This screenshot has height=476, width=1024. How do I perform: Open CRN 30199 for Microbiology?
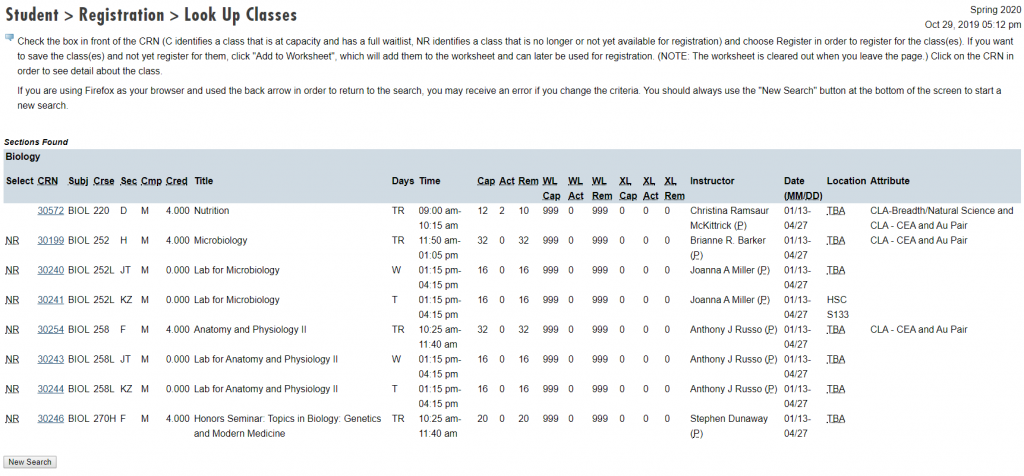pyautogui.click(x=50, y=241)
